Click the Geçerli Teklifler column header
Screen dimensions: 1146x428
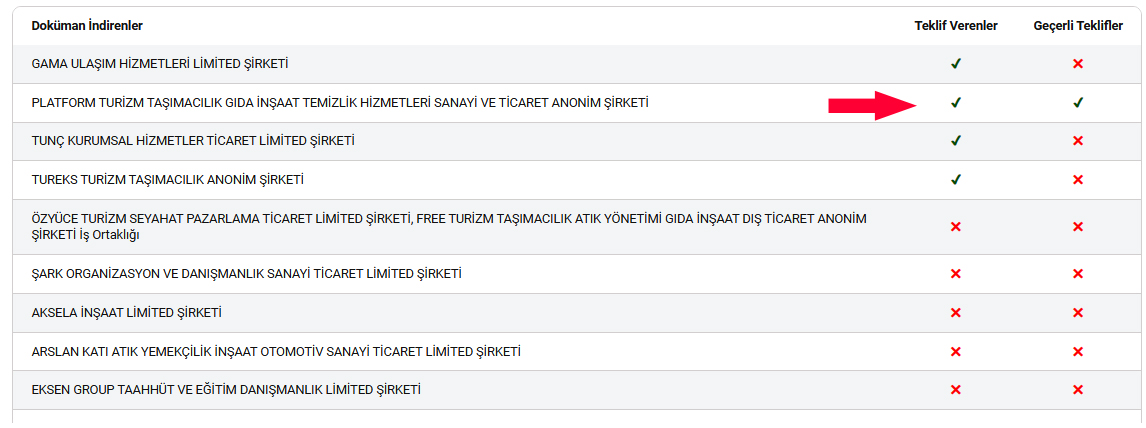(x=1078, y=25)
